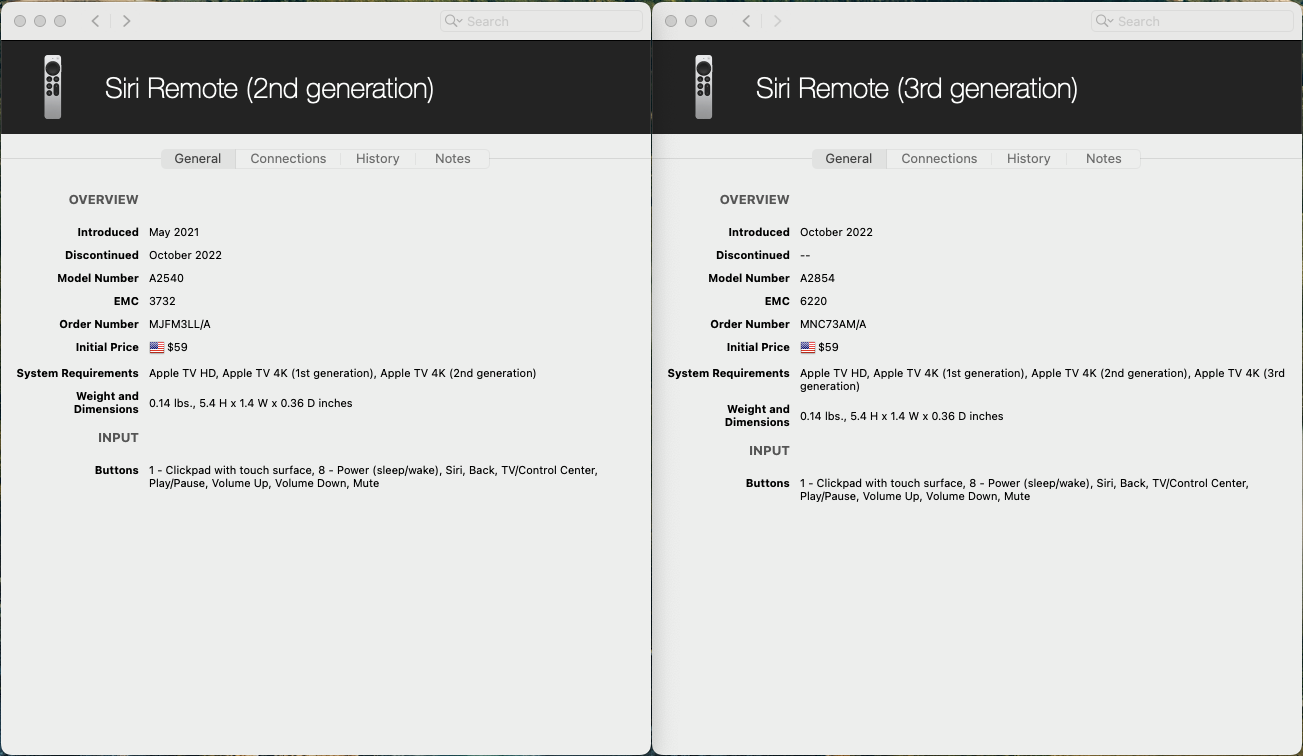Click the forward arrow in 3rd generation window

click(x=777, y=21)
